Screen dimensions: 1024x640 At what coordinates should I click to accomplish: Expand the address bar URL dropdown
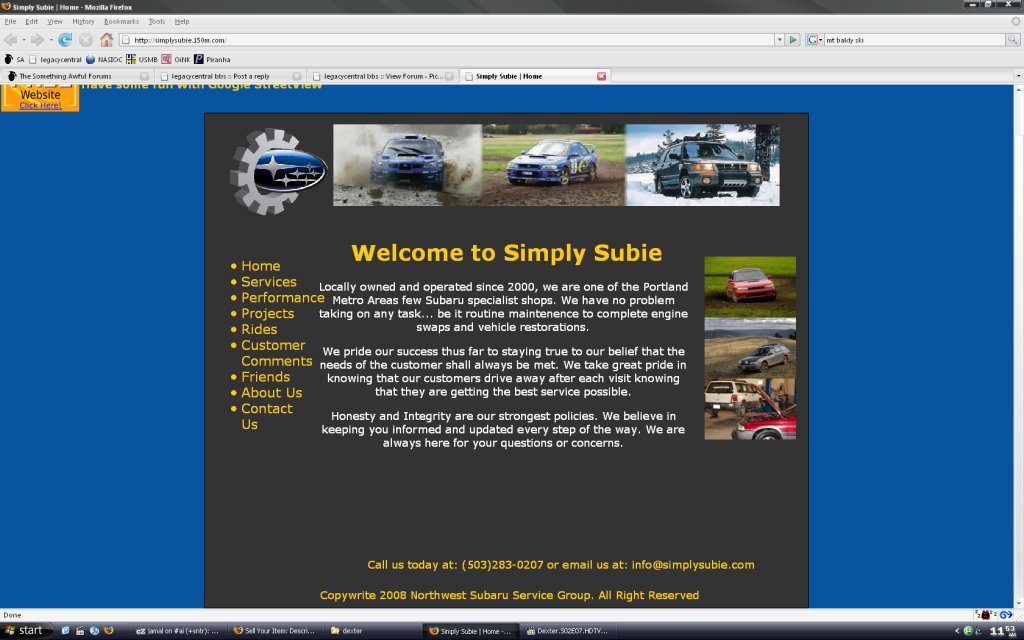click(779, 40)
